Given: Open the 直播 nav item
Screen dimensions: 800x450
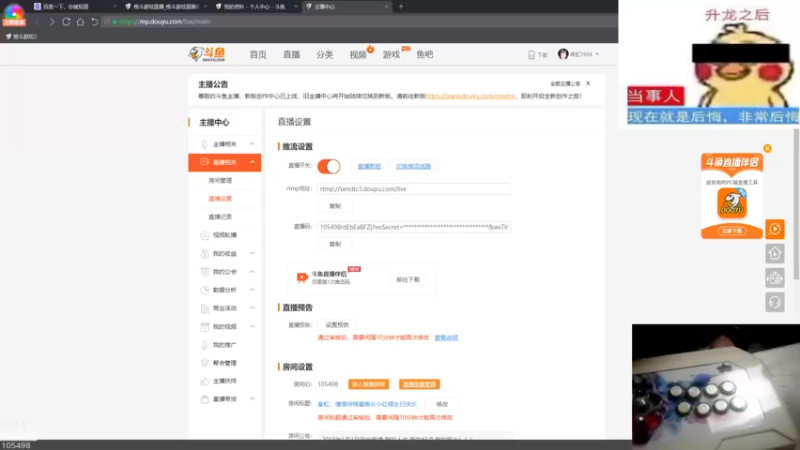Looking at the screenshot, I should pyautogui.click(x=291, y=55).
